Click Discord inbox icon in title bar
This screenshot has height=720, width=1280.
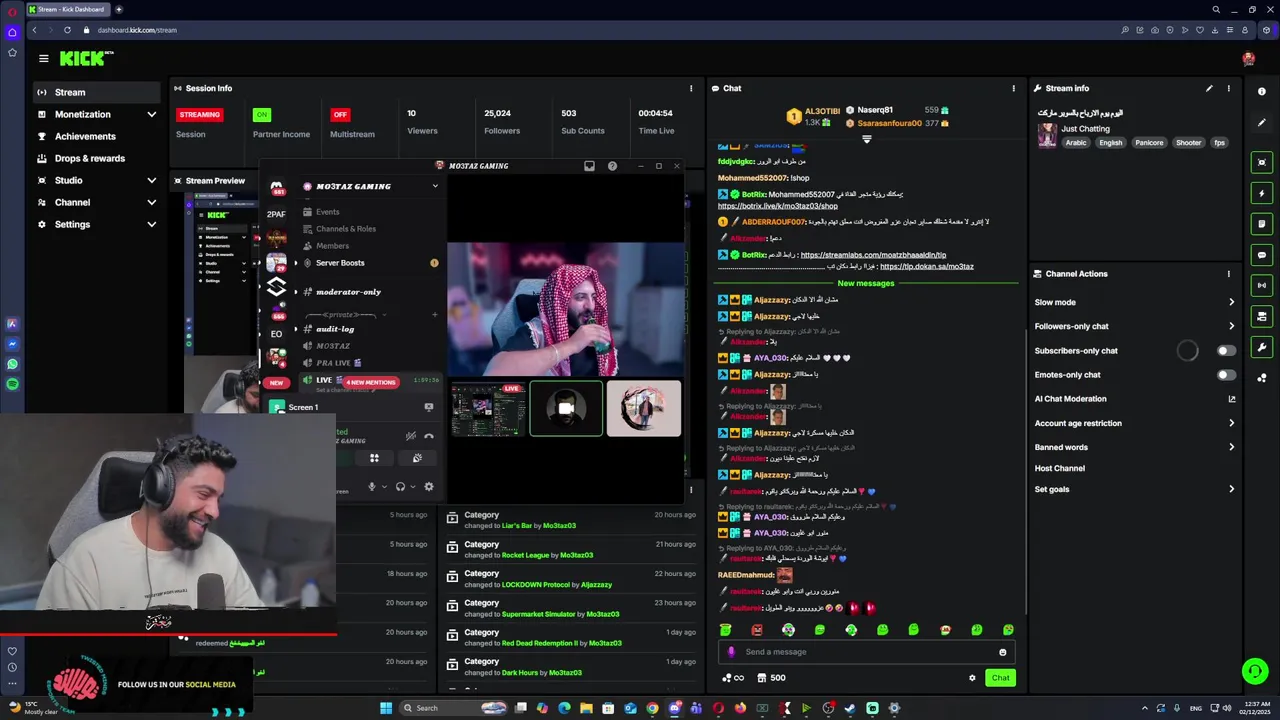(x=589, y=166)
